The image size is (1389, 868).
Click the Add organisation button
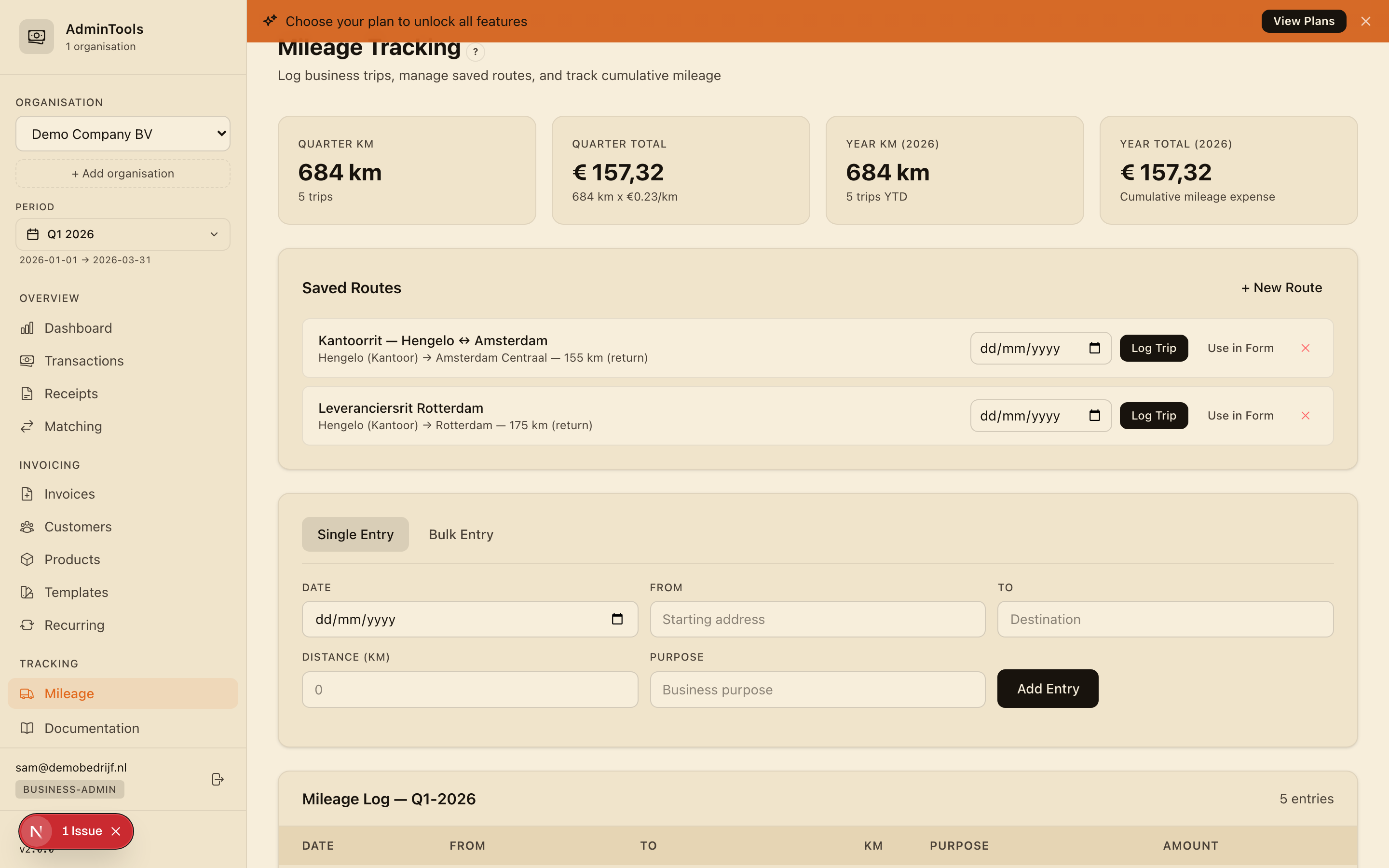[123, 174]
